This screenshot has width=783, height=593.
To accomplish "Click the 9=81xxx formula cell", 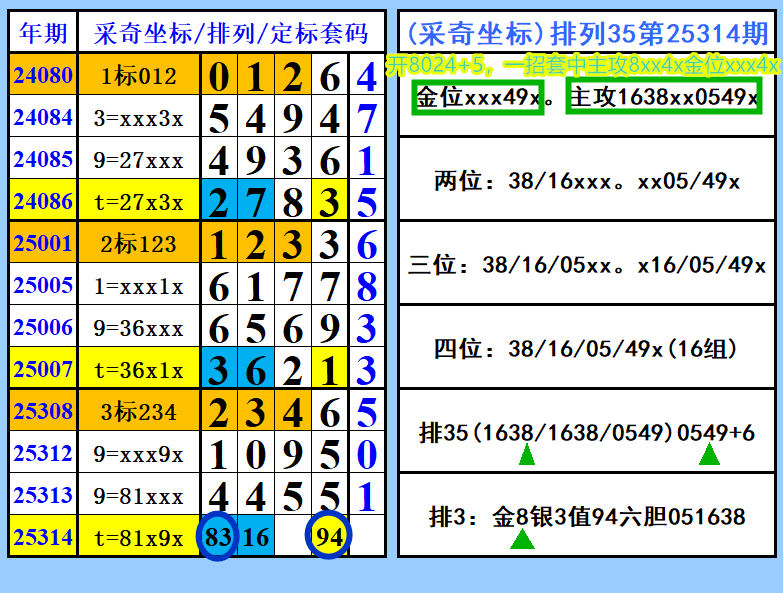I will (x=139, y=495).
